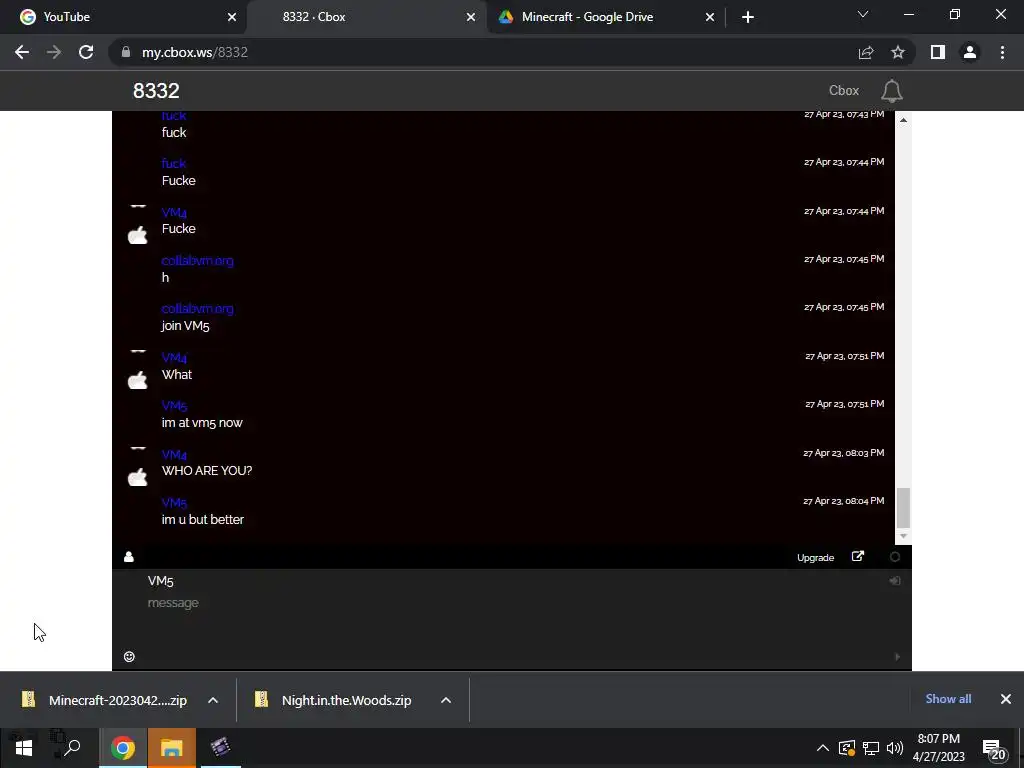Click the VM5 name above 'im u but better'
This screenshot has width=1024, height=768.
(x=174, y=503)
